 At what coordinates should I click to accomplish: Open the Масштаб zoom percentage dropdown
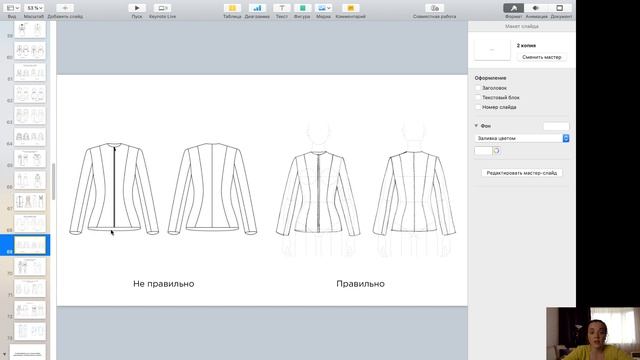33,8
